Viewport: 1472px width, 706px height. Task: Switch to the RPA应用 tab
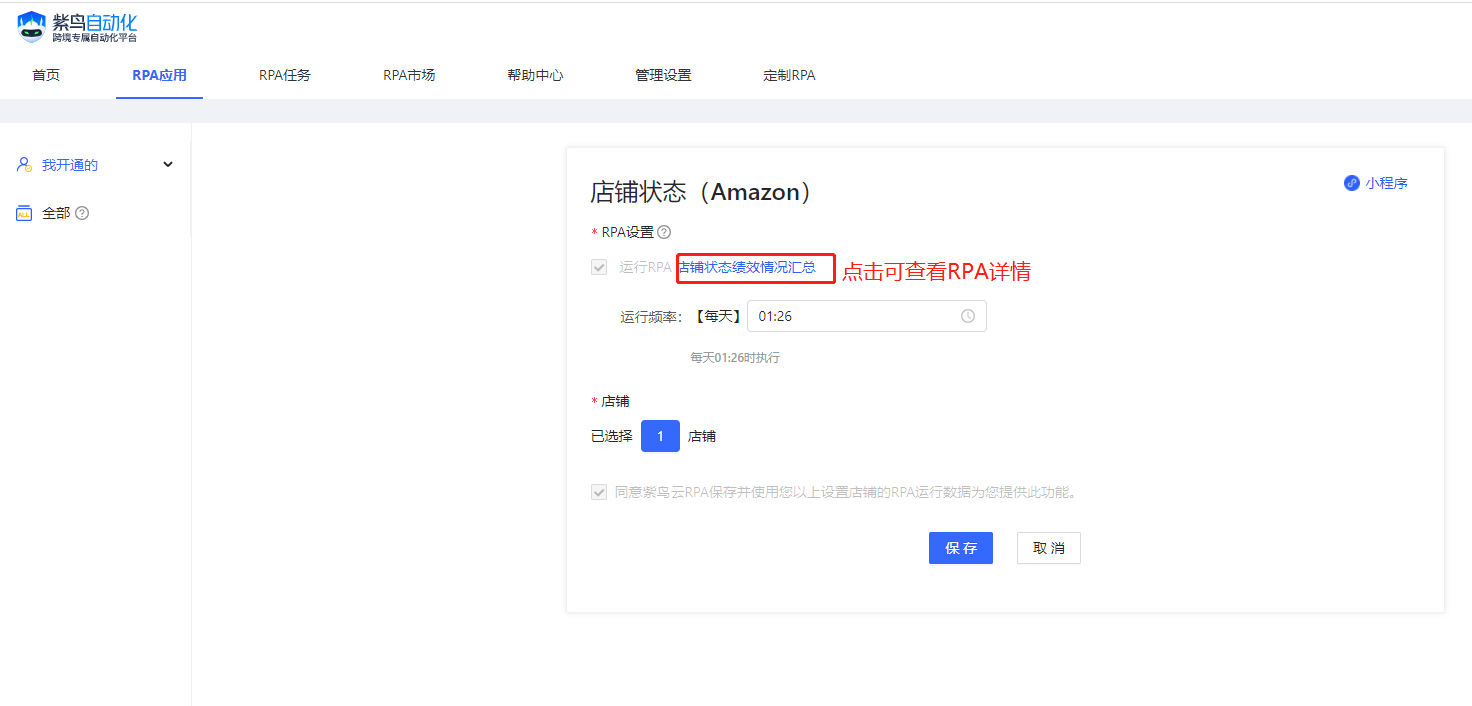(159, 75)
